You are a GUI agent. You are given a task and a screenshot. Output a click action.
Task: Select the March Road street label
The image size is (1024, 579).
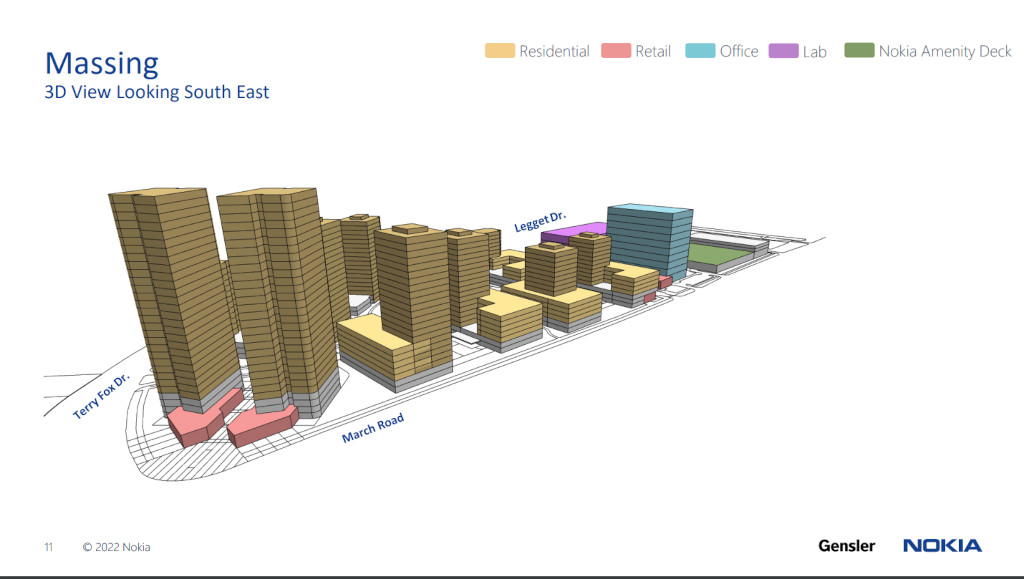pyautogui.click(x=373, y=429)
